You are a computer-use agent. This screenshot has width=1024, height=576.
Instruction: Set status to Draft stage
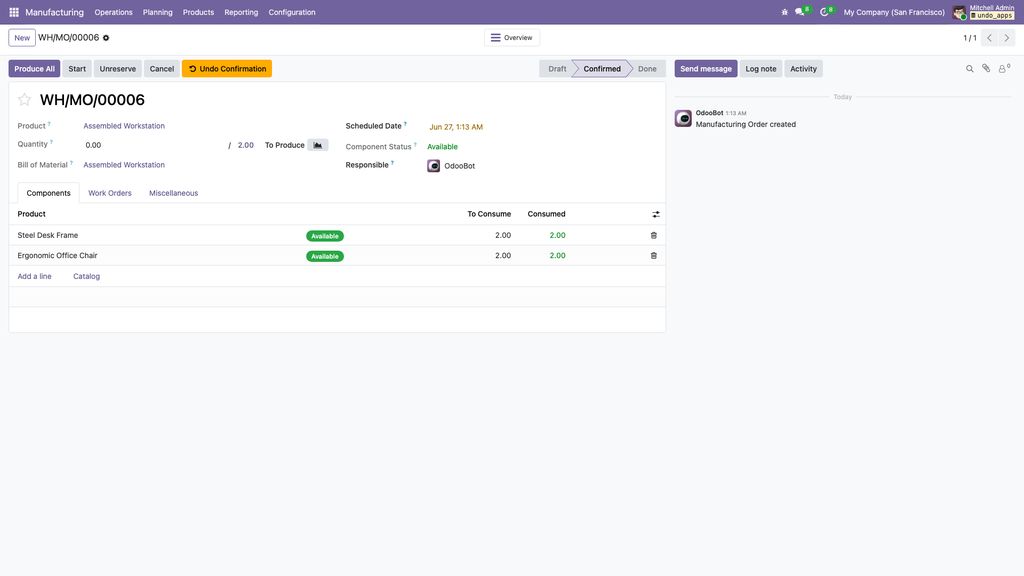point(557,69)
